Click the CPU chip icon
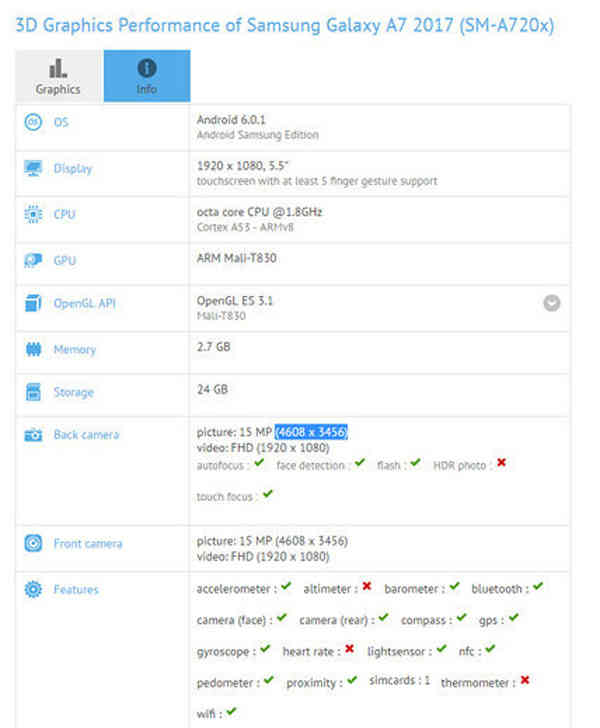600x728 pixels. pyautogui.click(x=33, y=214)
